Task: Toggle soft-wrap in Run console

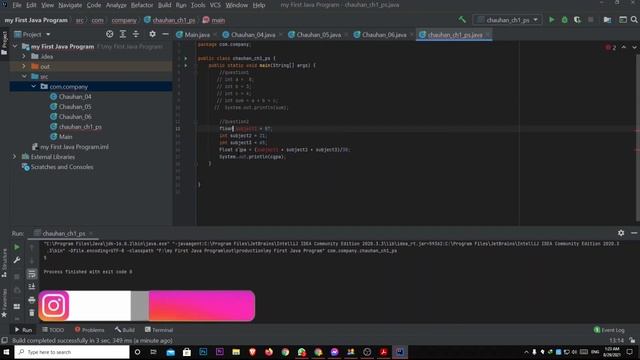Action: click(x=31, y=274)
